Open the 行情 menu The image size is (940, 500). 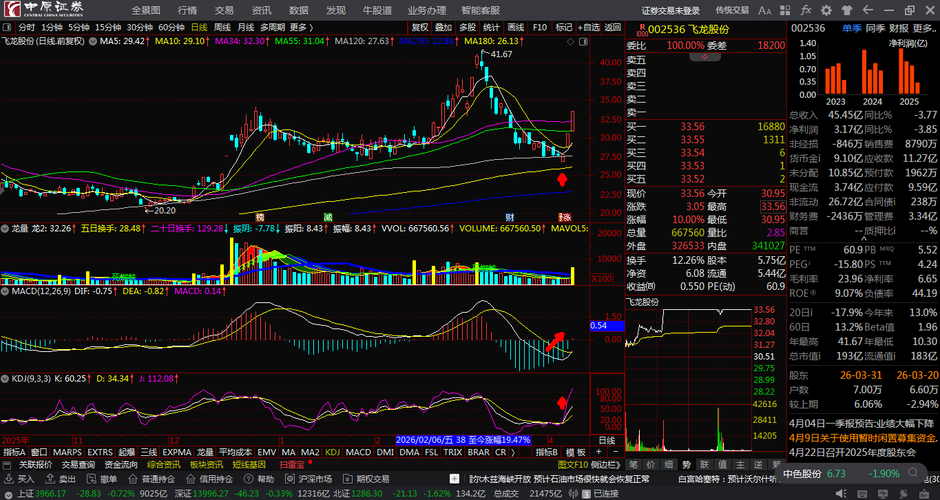187,10
